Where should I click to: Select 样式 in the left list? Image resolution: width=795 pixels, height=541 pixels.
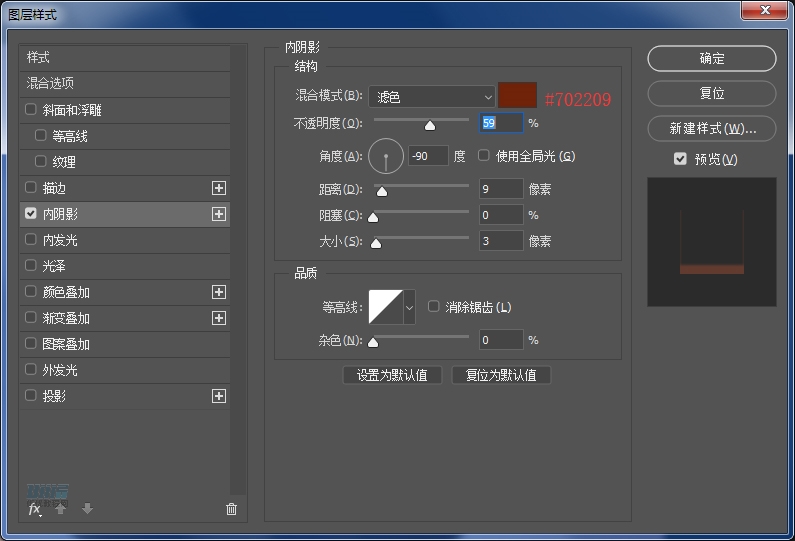click(125, 58)
